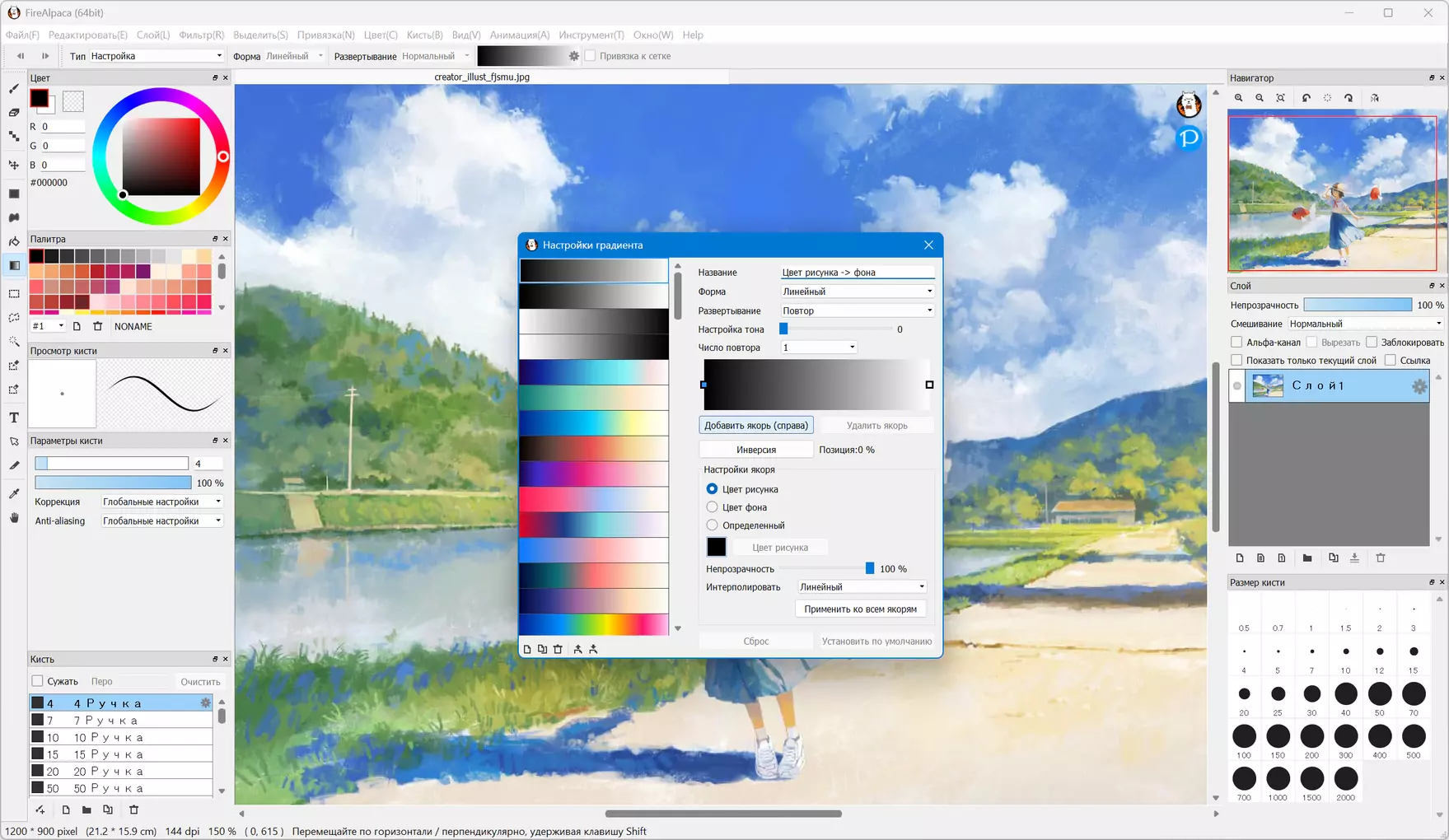This screenshot has height=840, width=1449.
Task: Click the Инверсия button
Action: (756, 450)
